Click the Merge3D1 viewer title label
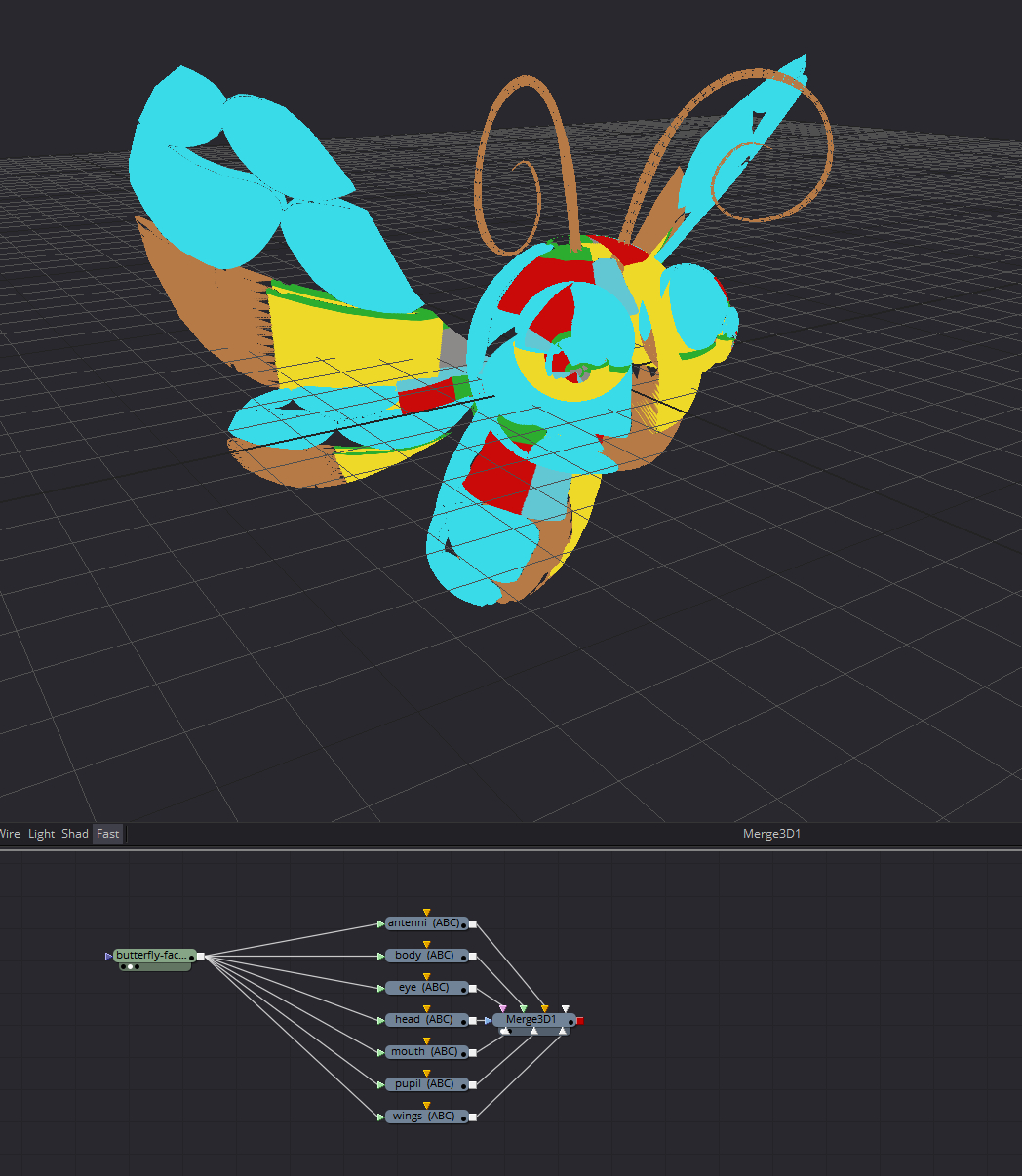The image size is (1022, 1176). (771, 834)
